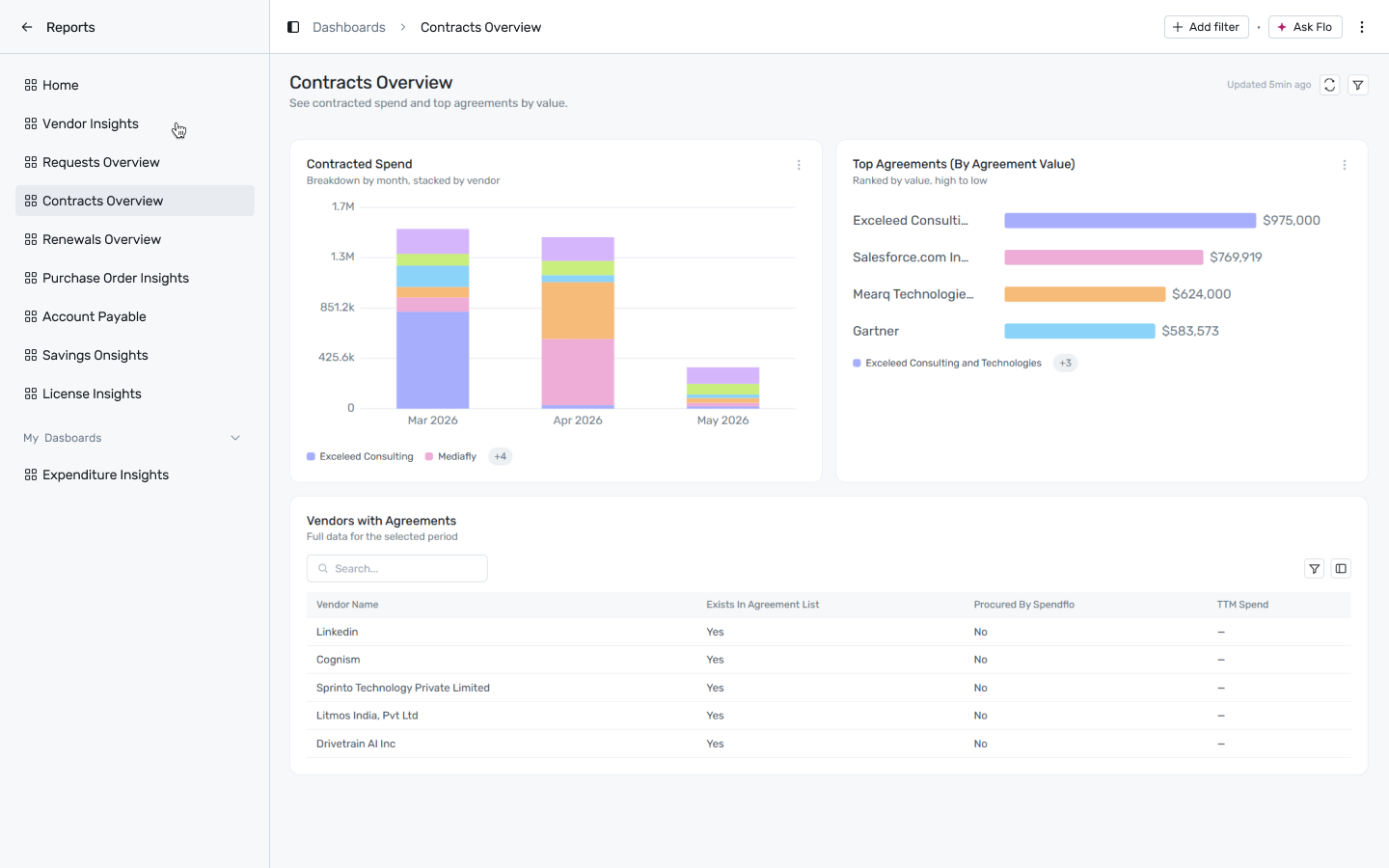This screenshot has width=1389, height=868.
Task: Open Savings Onsights dashboard
Action: [x=135, y=355]
